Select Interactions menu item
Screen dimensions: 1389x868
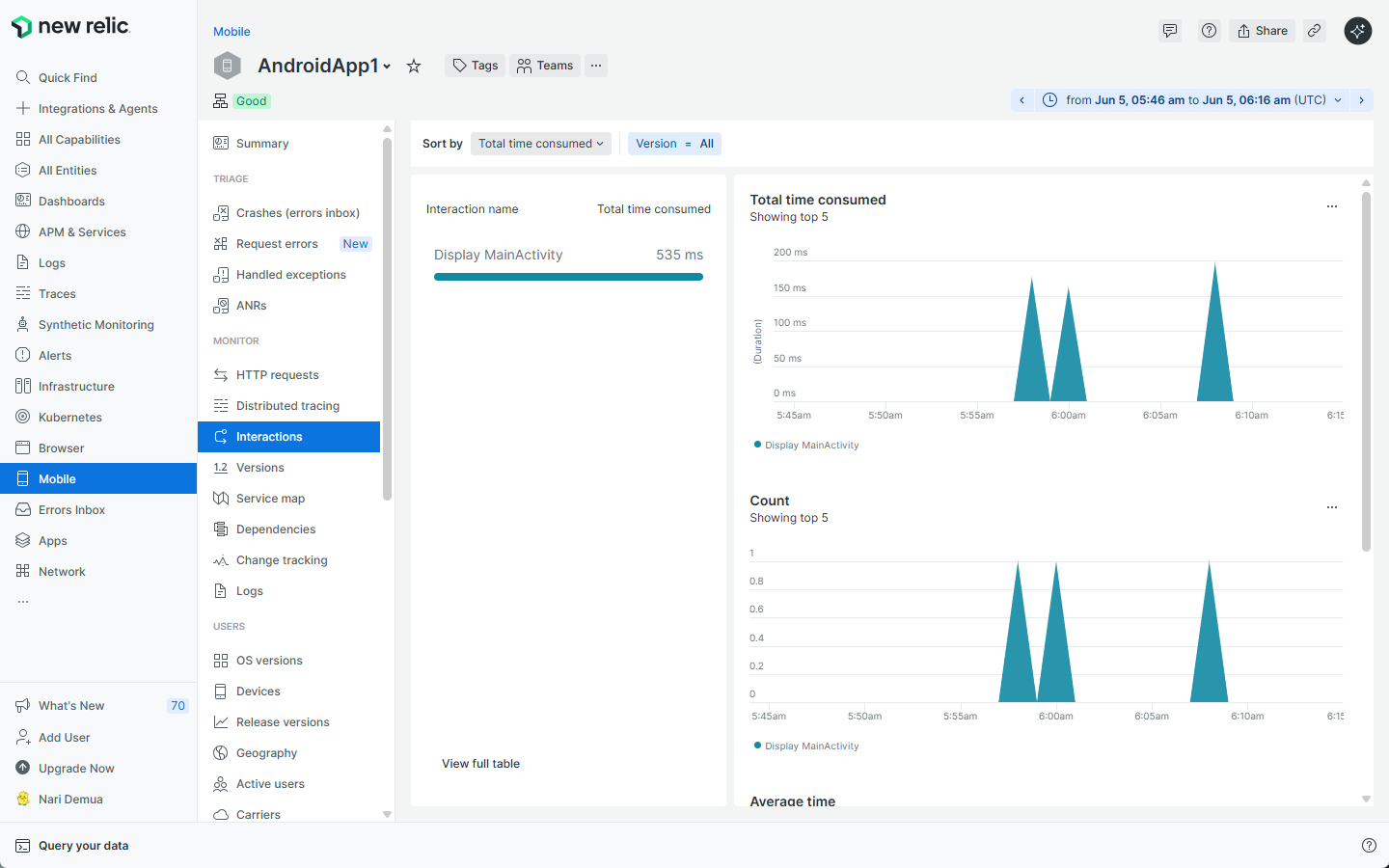(289, 437)
